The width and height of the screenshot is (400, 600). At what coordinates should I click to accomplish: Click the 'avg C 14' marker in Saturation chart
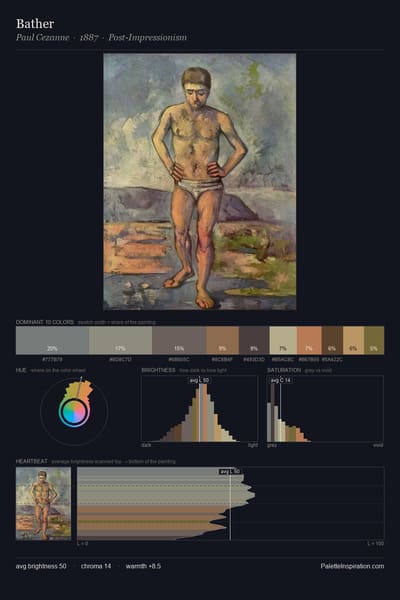point(281,380)
